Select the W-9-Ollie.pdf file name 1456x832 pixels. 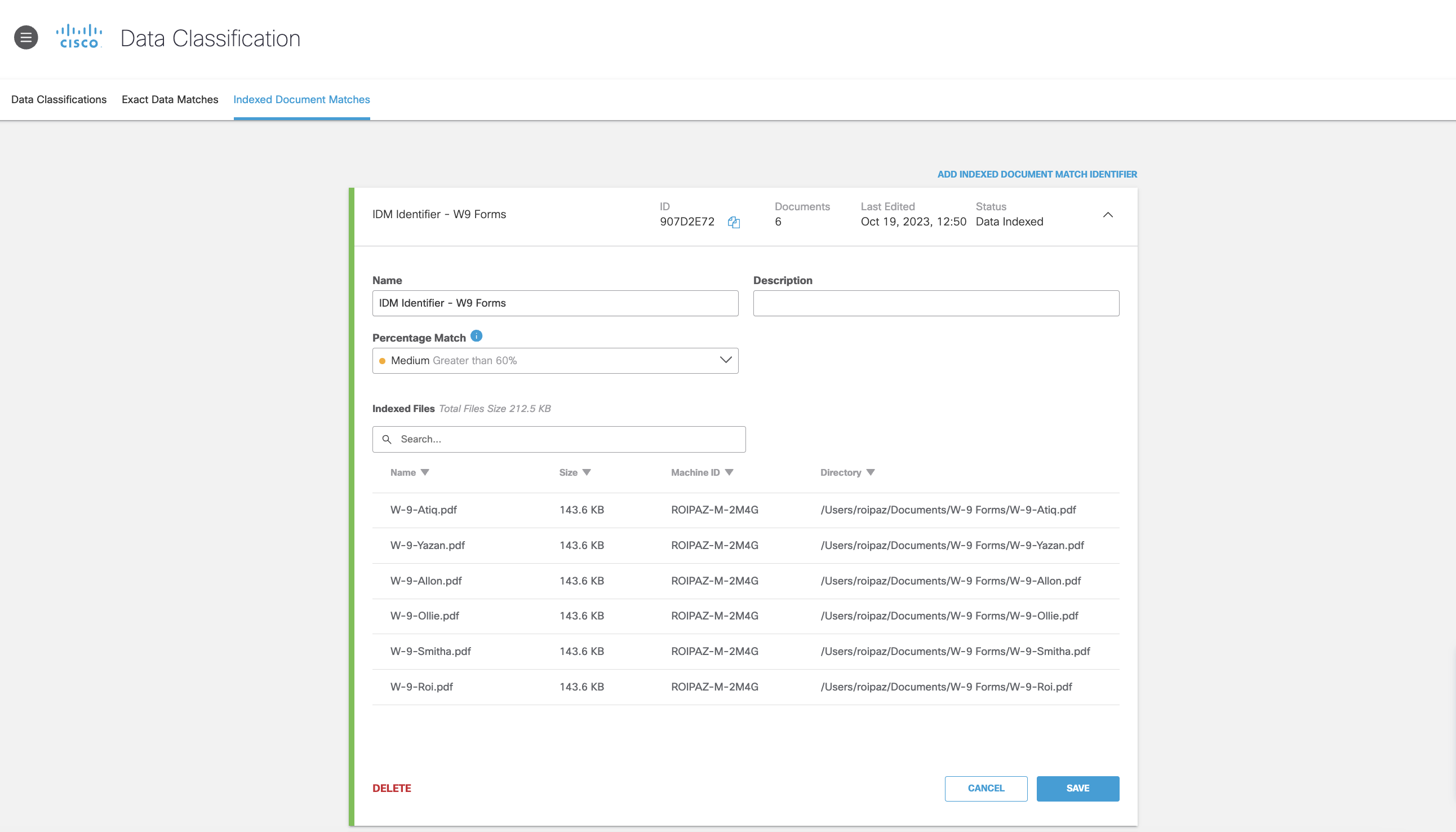(x=424, y=616)
